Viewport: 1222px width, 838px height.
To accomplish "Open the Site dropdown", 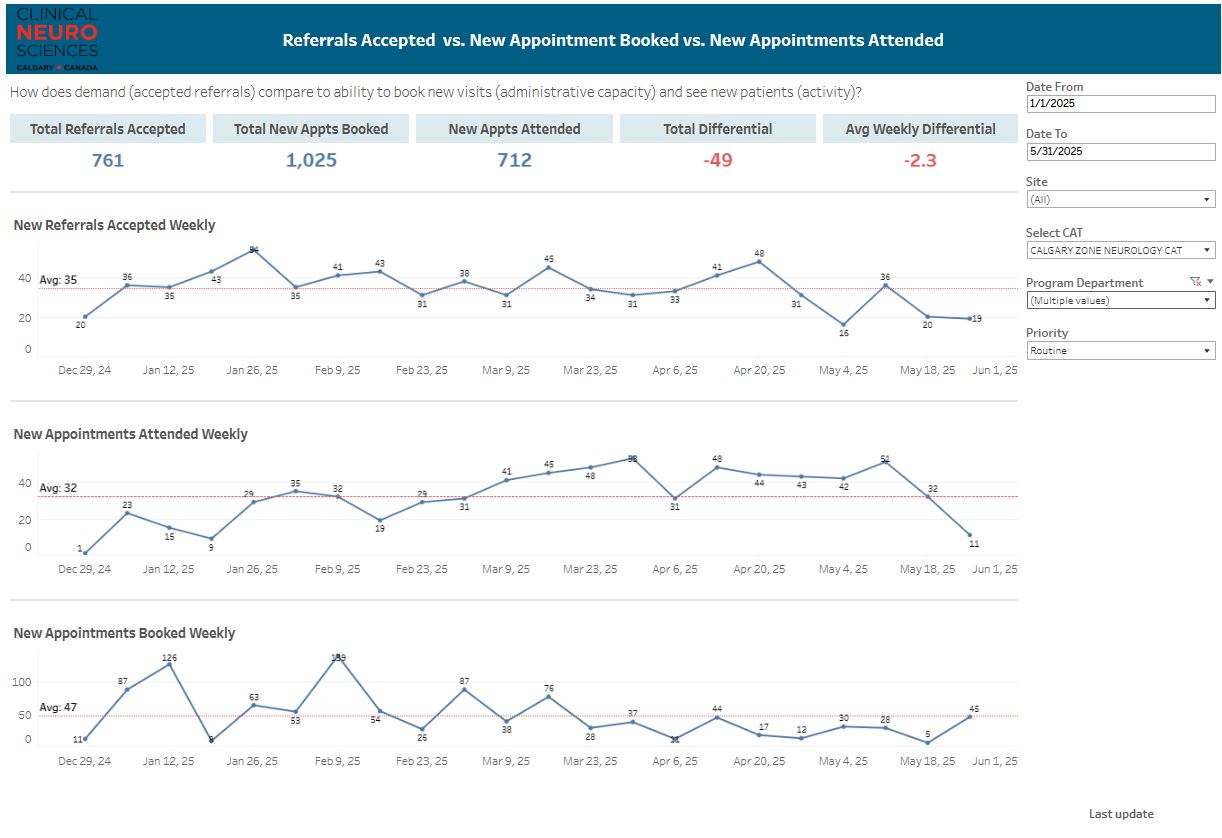I will [x=1120, y=200].
